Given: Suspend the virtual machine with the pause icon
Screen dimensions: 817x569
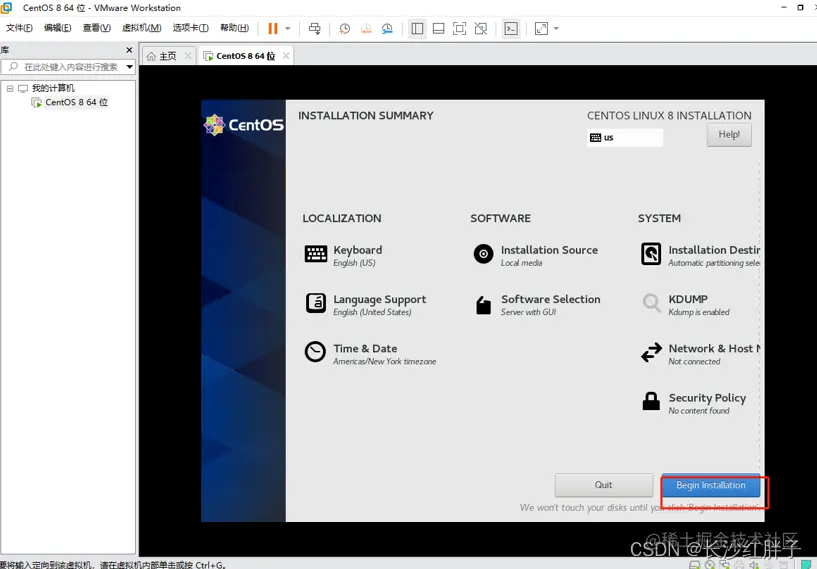Looking at the screenshot, I should (273, 29).
